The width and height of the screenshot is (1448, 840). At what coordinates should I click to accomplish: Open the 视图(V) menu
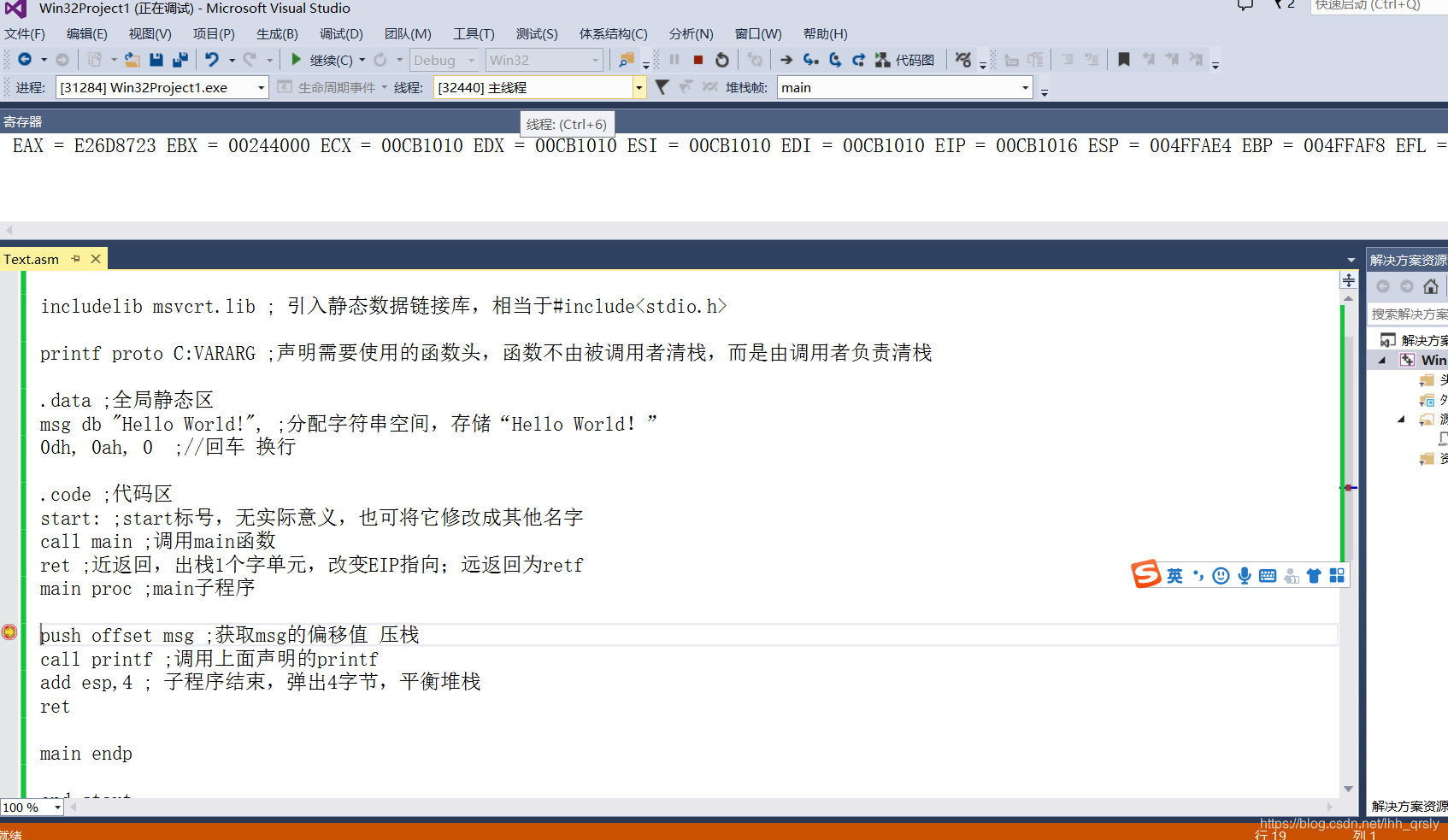pos(150,34)
